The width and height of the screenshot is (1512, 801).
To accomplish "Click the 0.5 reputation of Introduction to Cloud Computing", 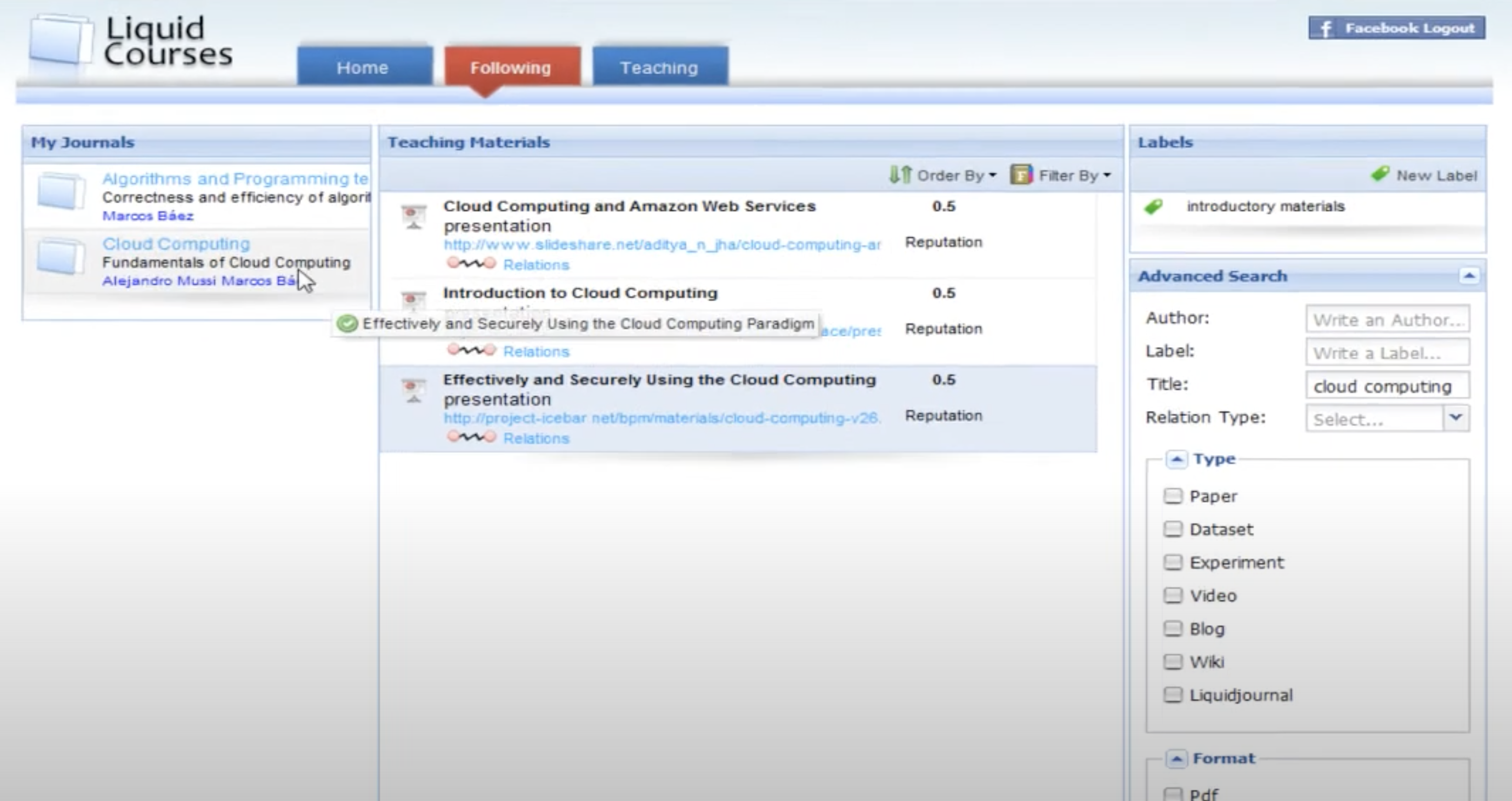I will pyautogui.click(x=944, y=293).
